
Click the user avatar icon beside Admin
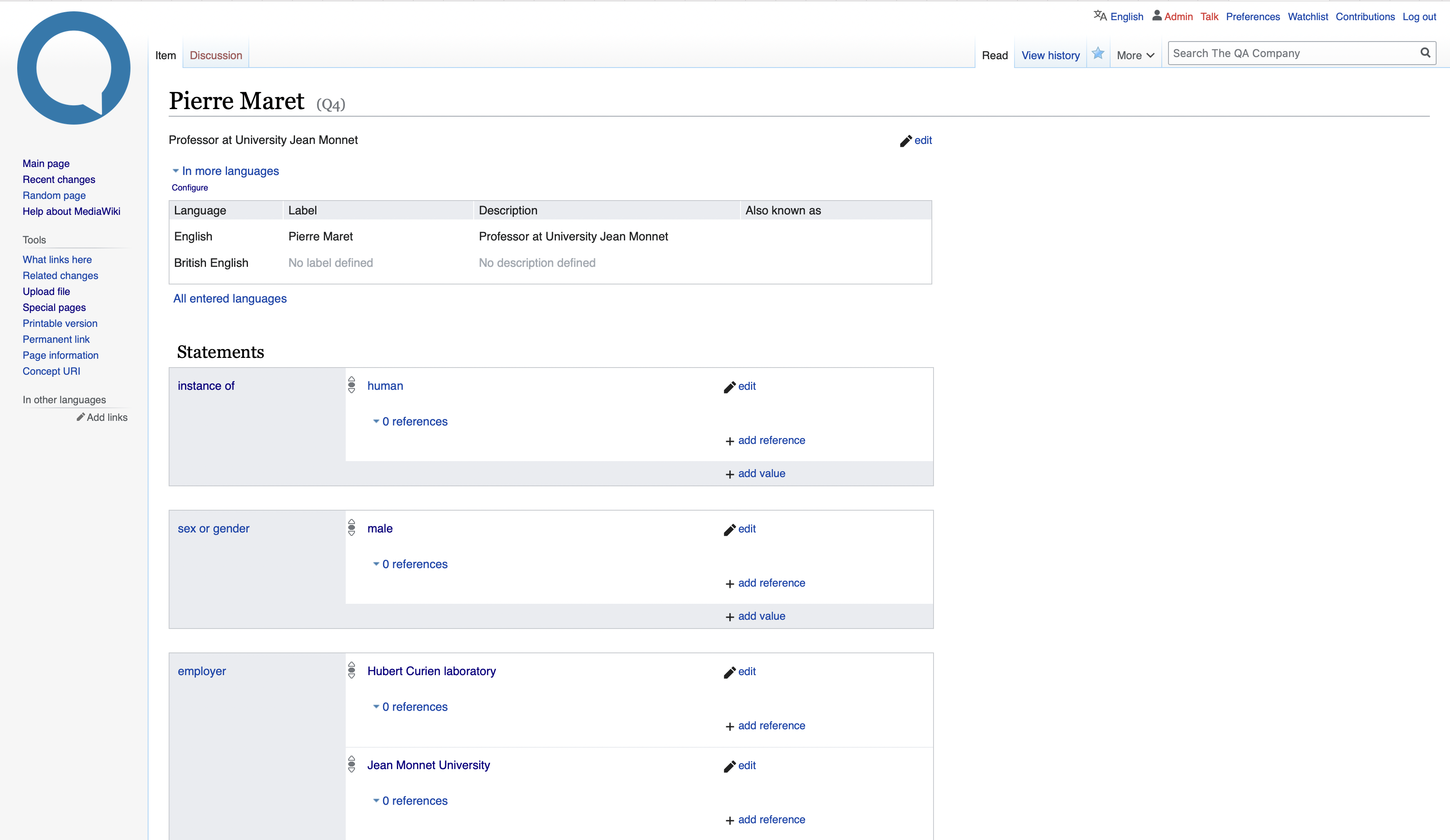[x=1157, y=16]
